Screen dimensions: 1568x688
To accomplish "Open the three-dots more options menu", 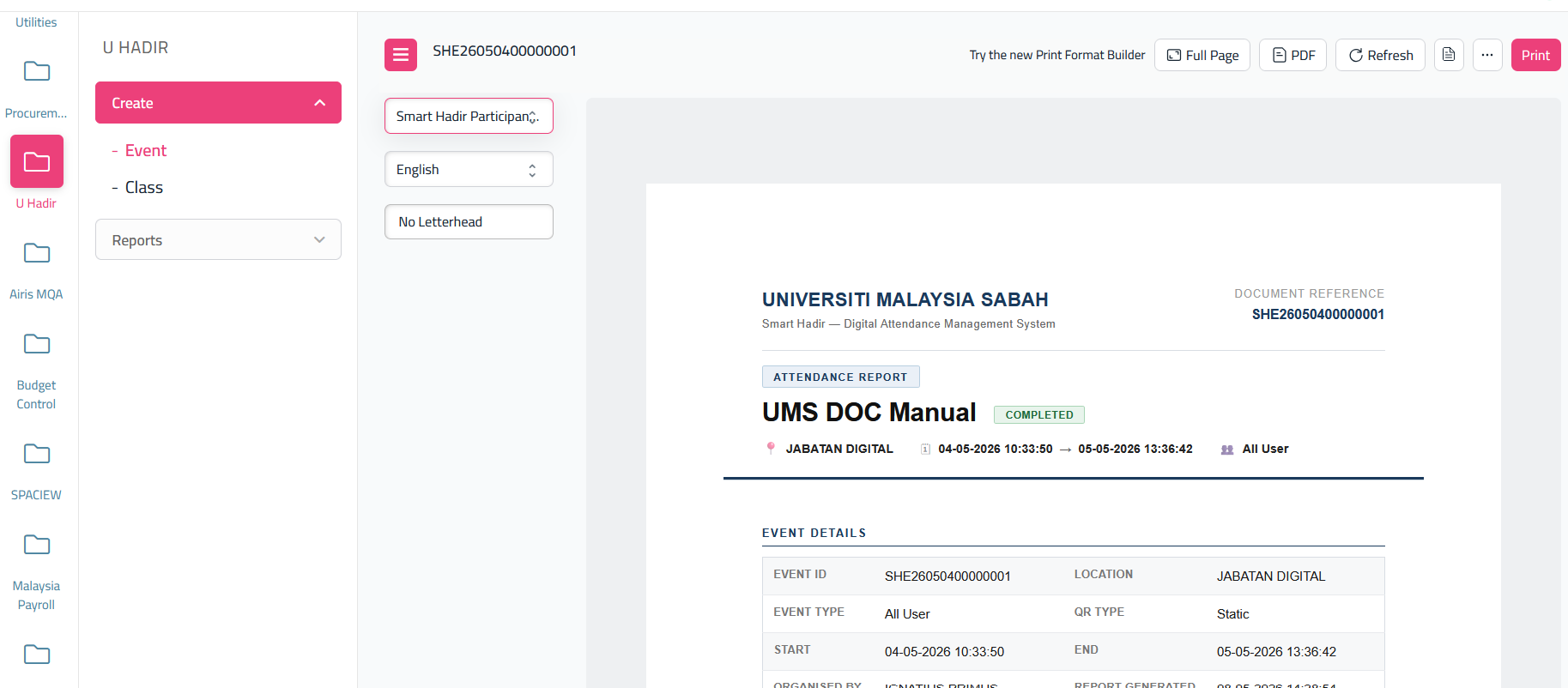I will click(1487, 55).
